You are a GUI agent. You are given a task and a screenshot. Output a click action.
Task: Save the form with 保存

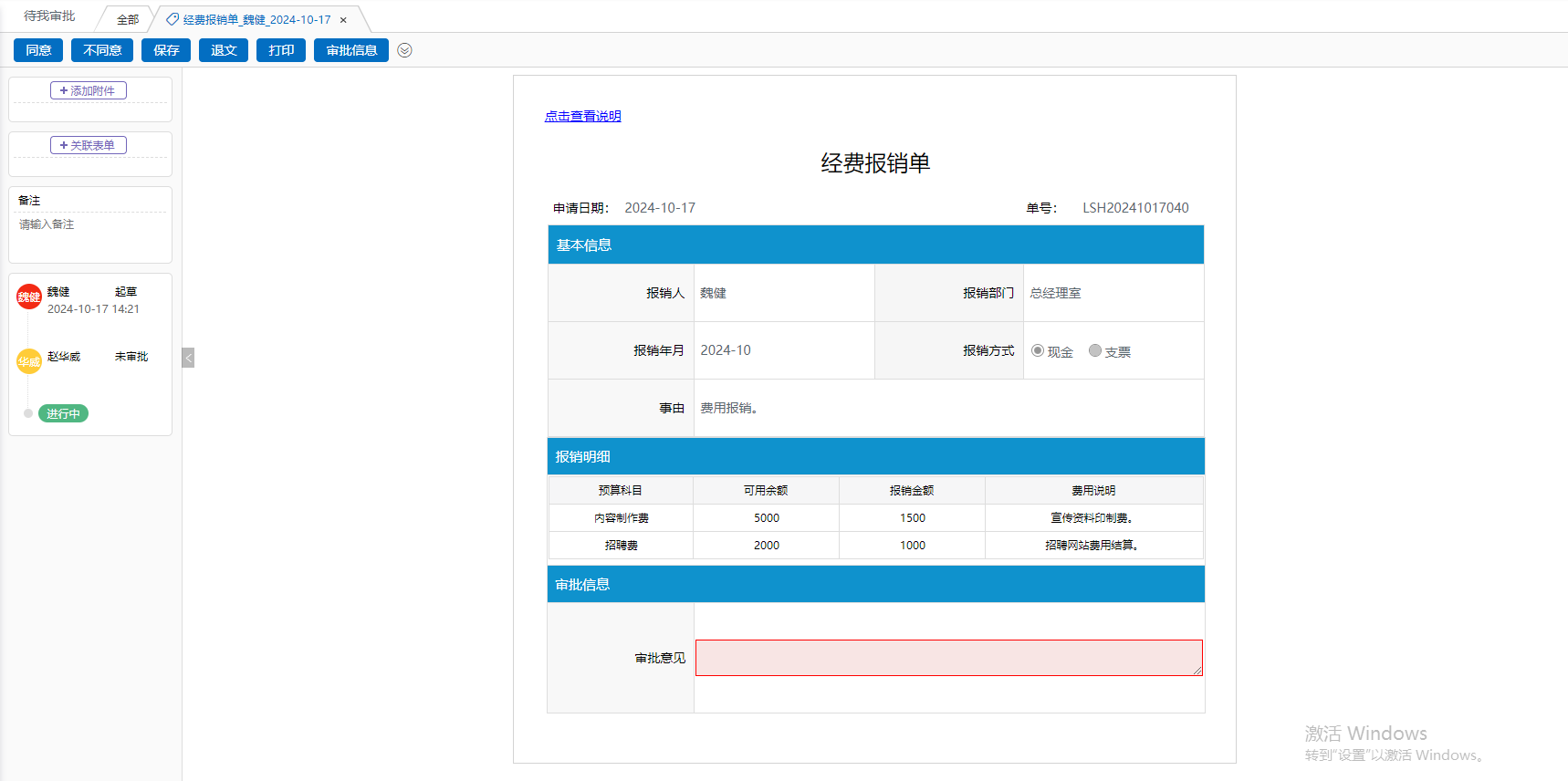[166, 50]
